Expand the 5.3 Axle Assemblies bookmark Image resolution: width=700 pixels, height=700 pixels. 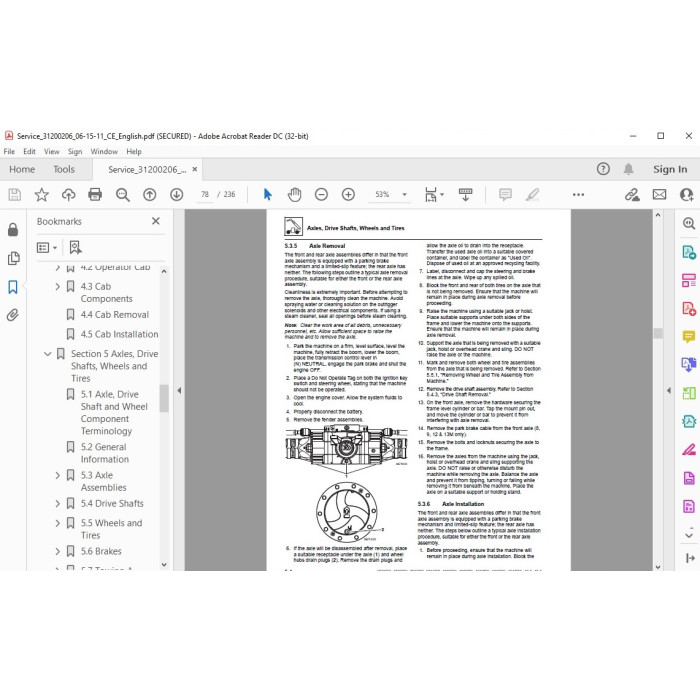click(58, 475)
